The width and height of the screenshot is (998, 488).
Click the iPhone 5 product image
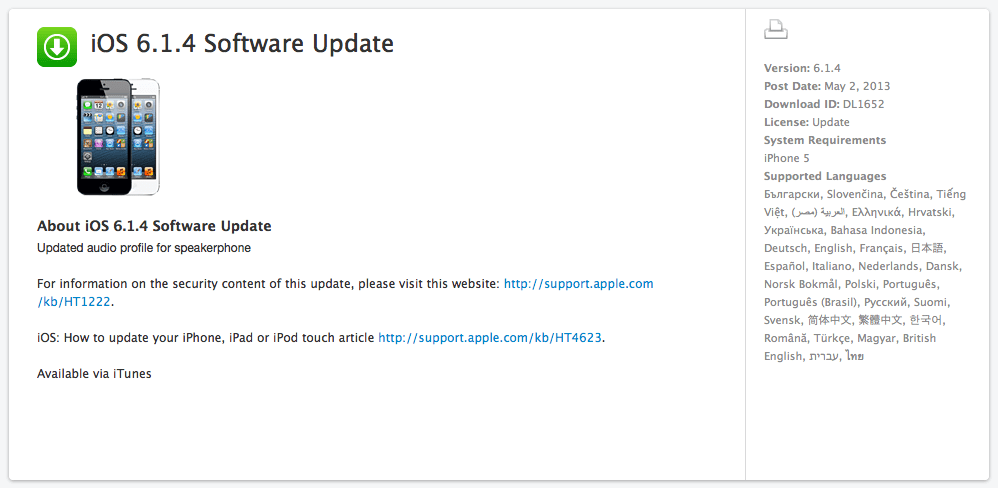[x=118, y=136]
